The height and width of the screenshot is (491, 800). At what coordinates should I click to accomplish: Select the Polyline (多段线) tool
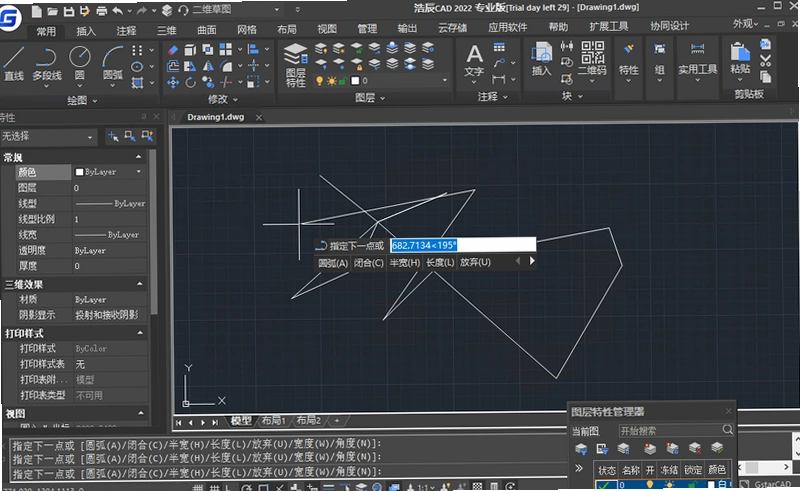pos(46,64)
